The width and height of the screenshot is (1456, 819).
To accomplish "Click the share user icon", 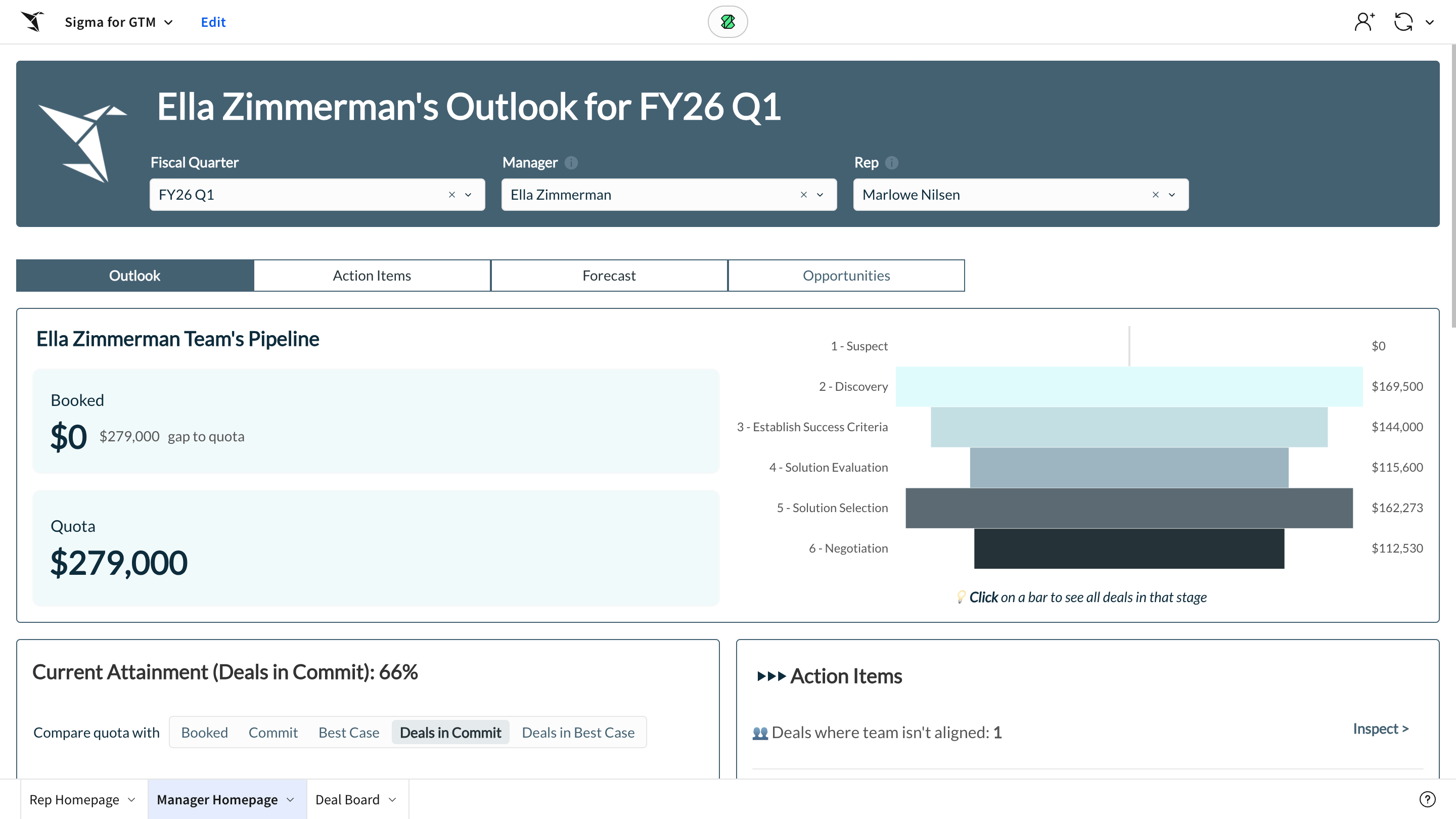I will click(1364, 22).
